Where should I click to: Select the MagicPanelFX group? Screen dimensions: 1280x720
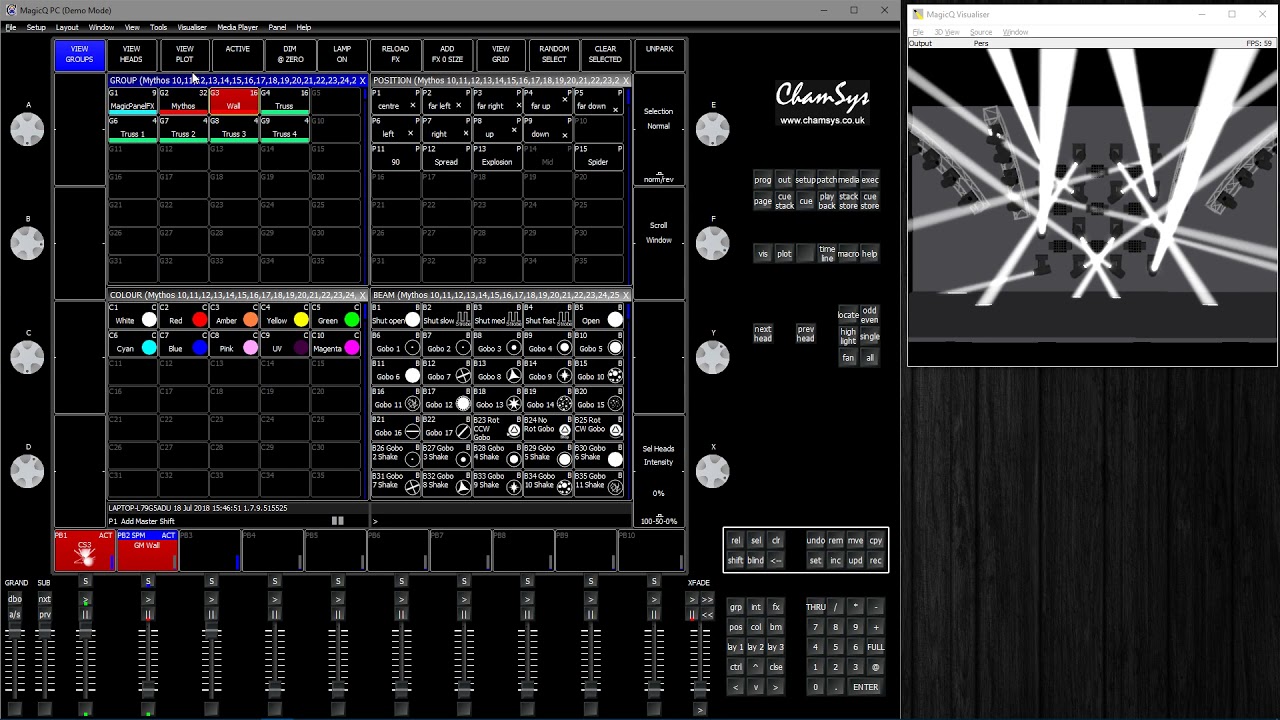point(133,100)
